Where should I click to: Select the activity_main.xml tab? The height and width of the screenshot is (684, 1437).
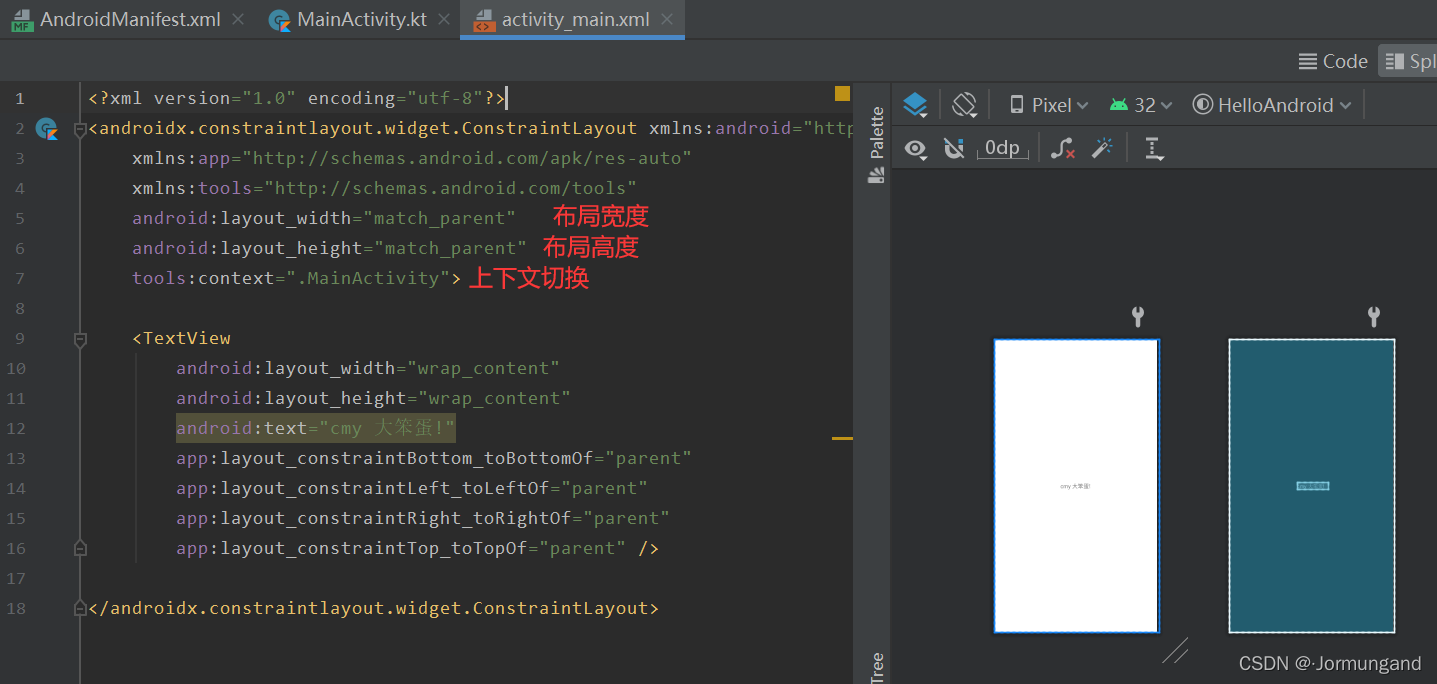click(x=576, y=20)
